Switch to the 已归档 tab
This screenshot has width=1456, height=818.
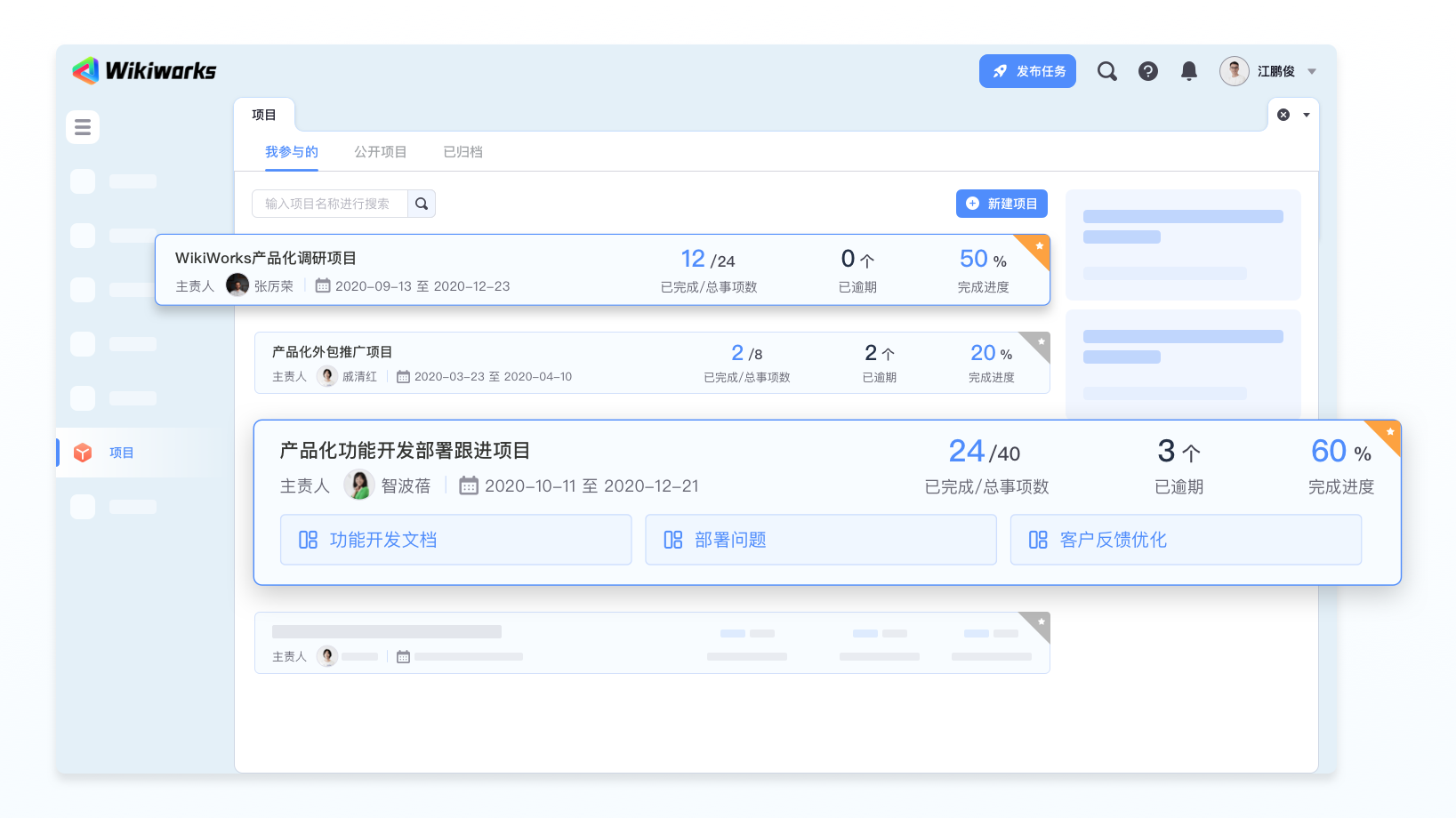[463, 152]
